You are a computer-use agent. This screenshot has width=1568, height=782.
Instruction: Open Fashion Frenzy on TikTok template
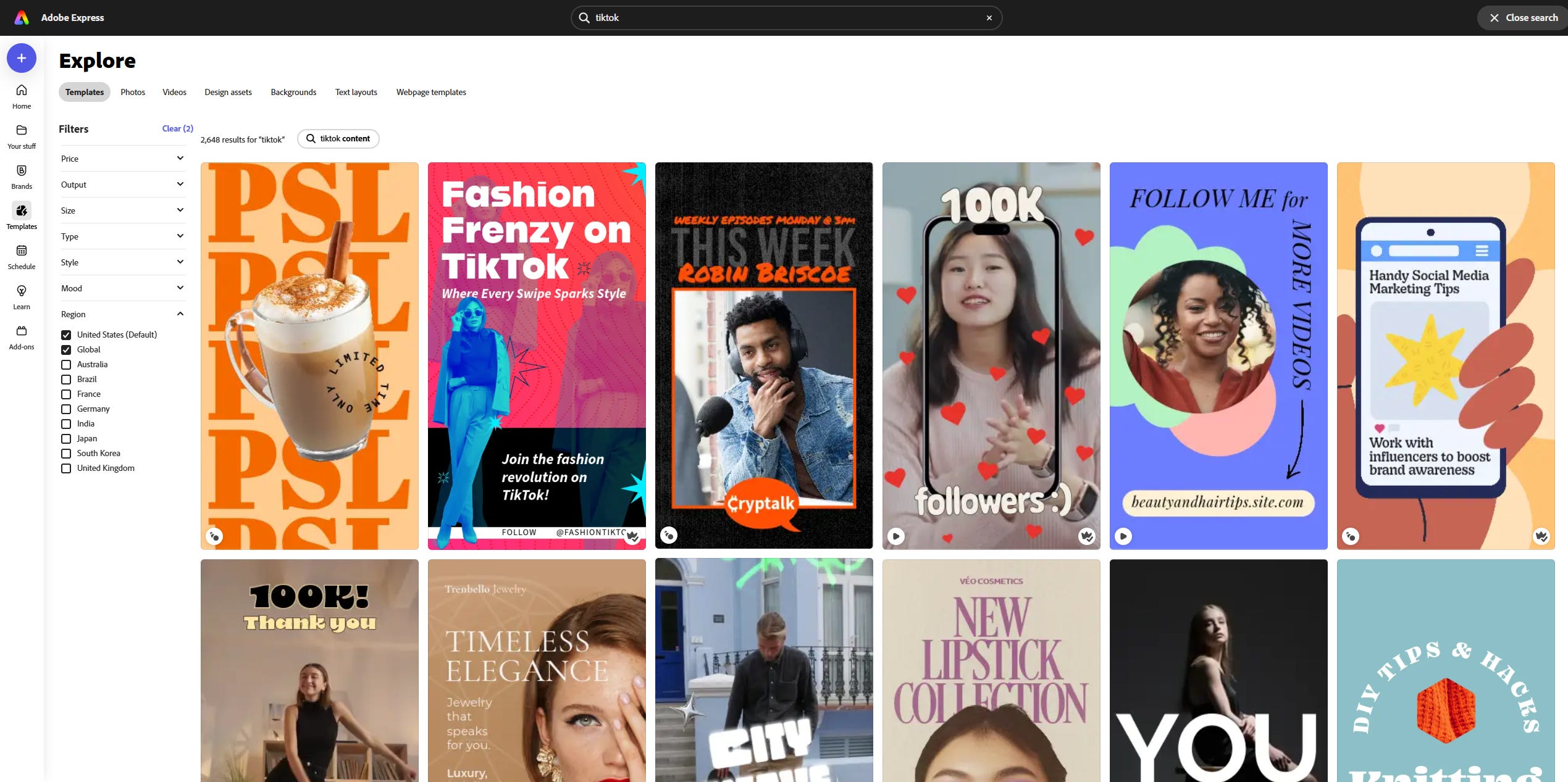tap(537, 356)
